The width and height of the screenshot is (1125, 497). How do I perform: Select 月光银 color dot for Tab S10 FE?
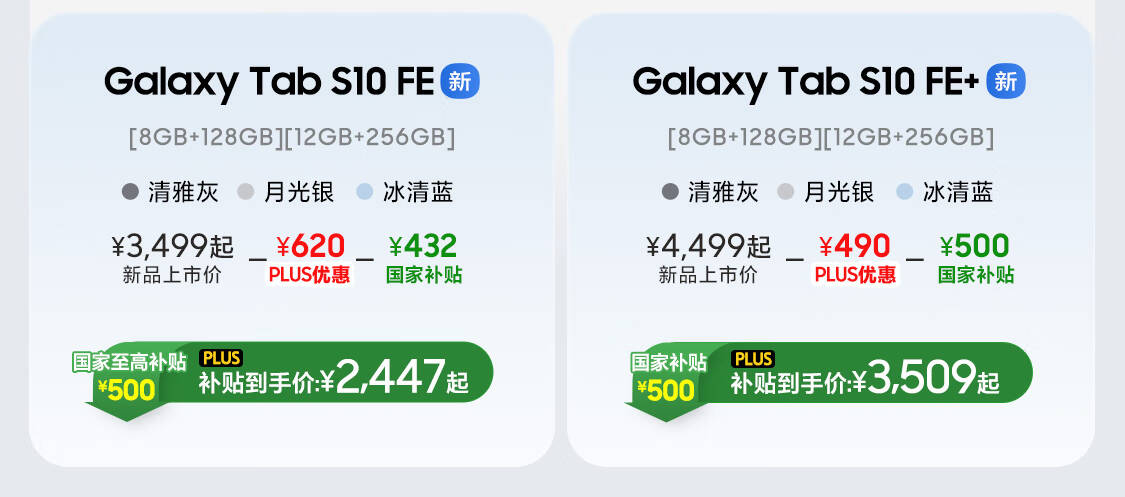coord(246,192)
